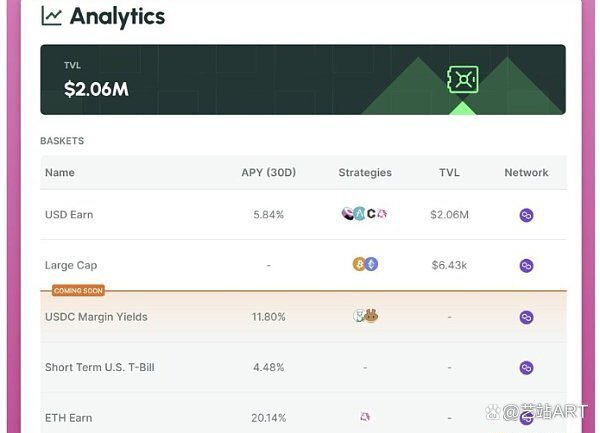Click the vault icon in the TVL banner
This screenshot has height=433, width=600.
click(462, 79)
